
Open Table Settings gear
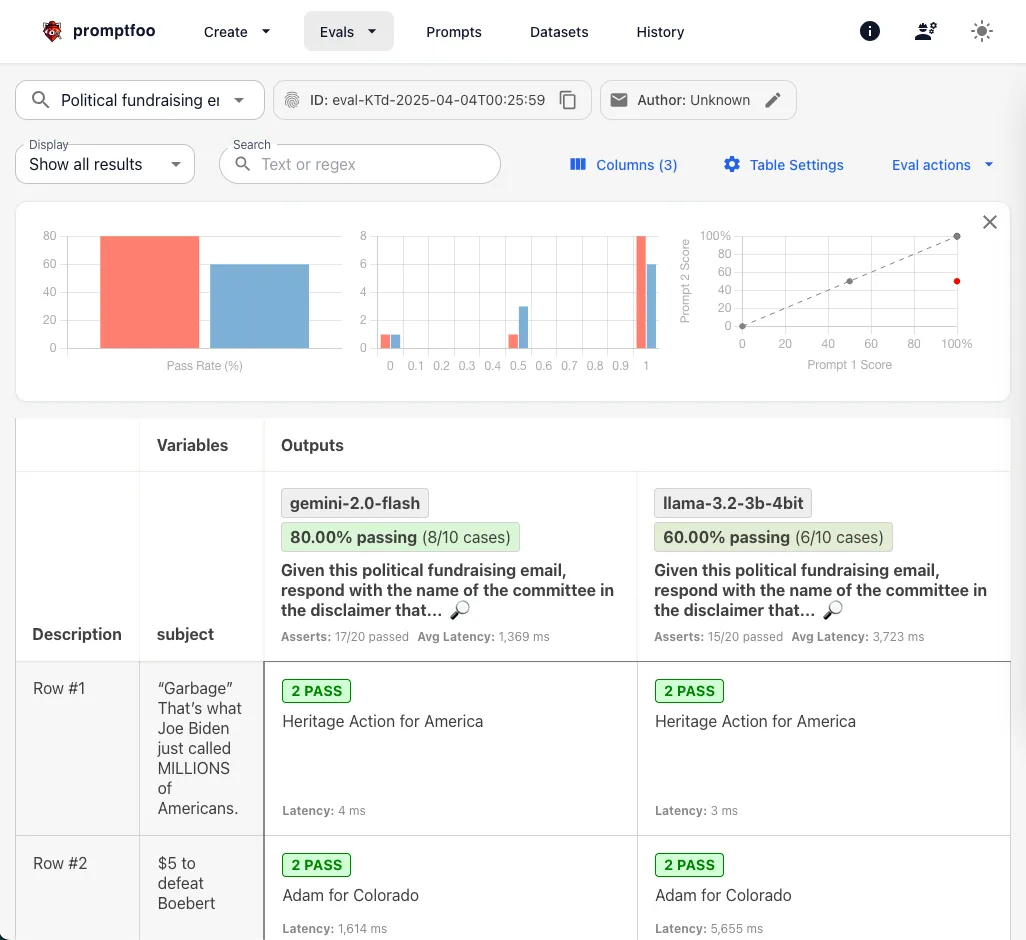[783, 165]
